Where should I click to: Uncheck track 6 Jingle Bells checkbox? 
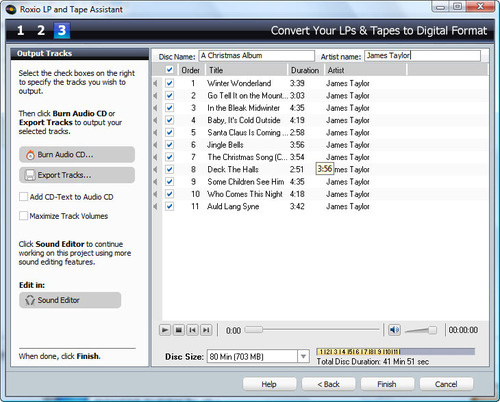(x=169, y=145)
